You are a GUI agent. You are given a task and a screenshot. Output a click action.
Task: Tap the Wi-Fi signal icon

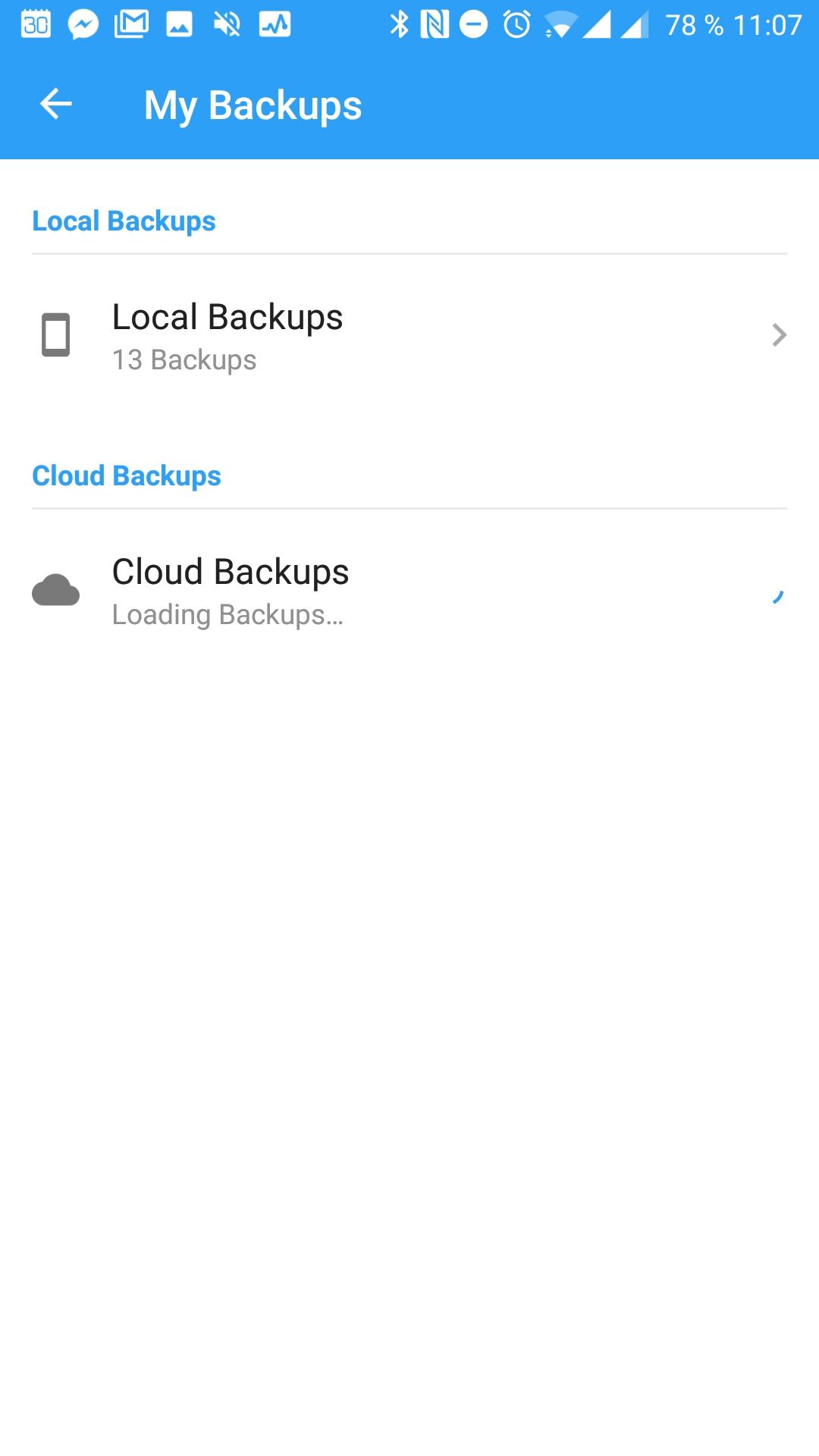(x=560, y=26)
